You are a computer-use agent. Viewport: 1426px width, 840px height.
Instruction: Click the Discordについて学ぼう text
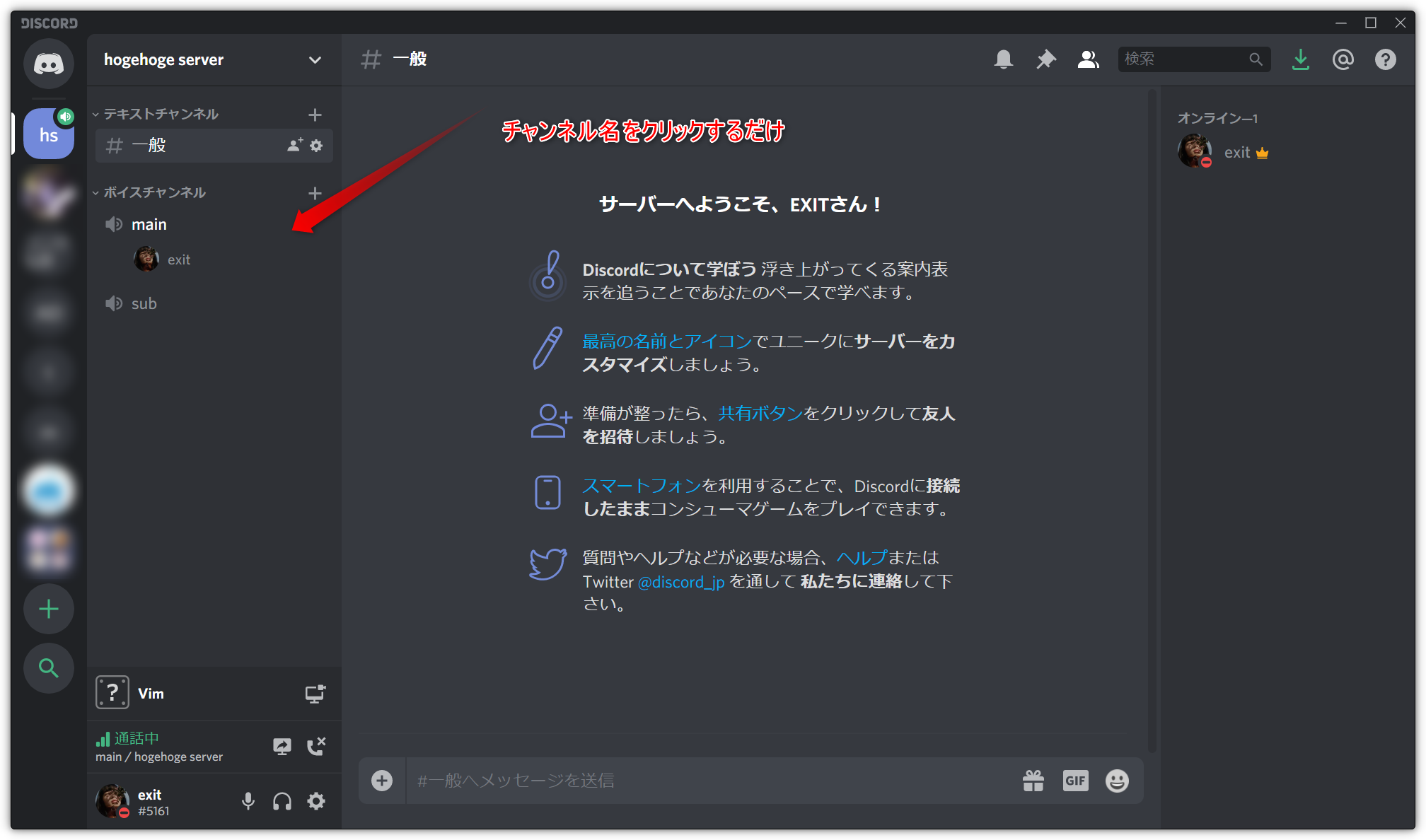click(x=670, y=269)
